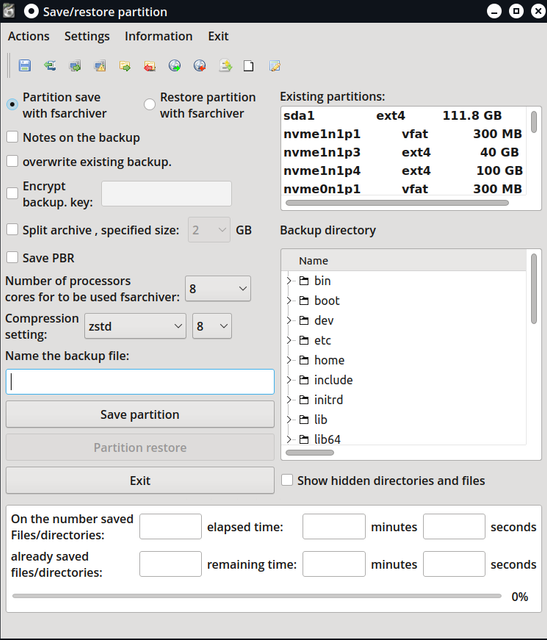Expand the bin directory tree node

click(x=289, y=281)
